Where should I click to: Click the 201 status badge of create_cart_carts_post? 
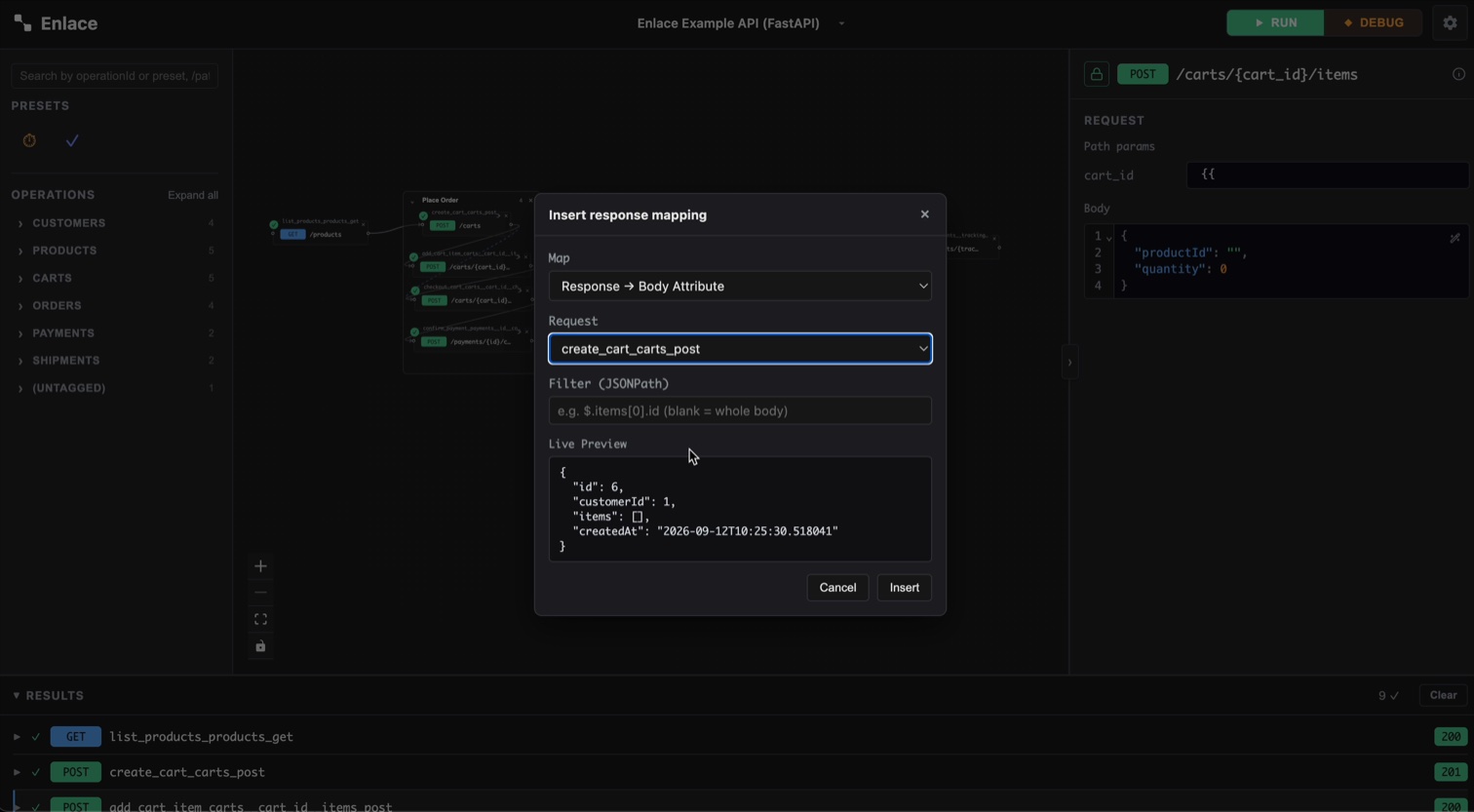1451,772
